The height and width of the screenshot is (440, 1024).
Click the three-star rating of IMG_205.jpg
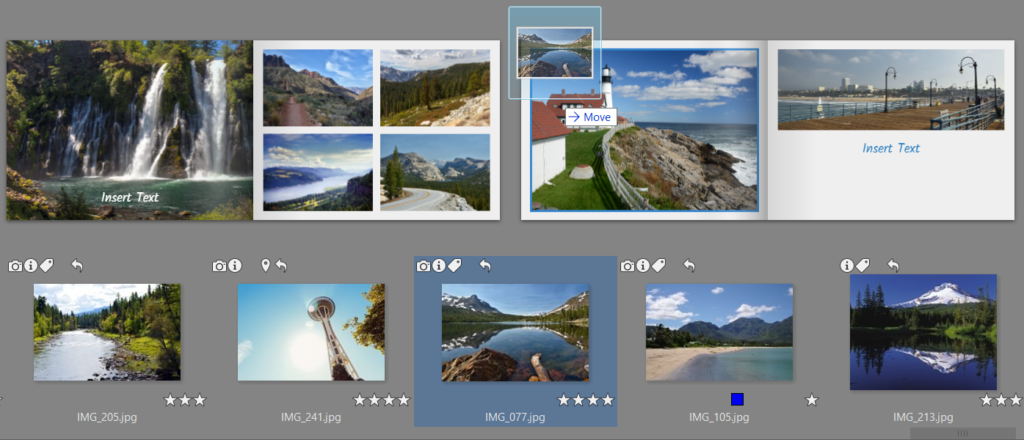[x=185, y=400]
